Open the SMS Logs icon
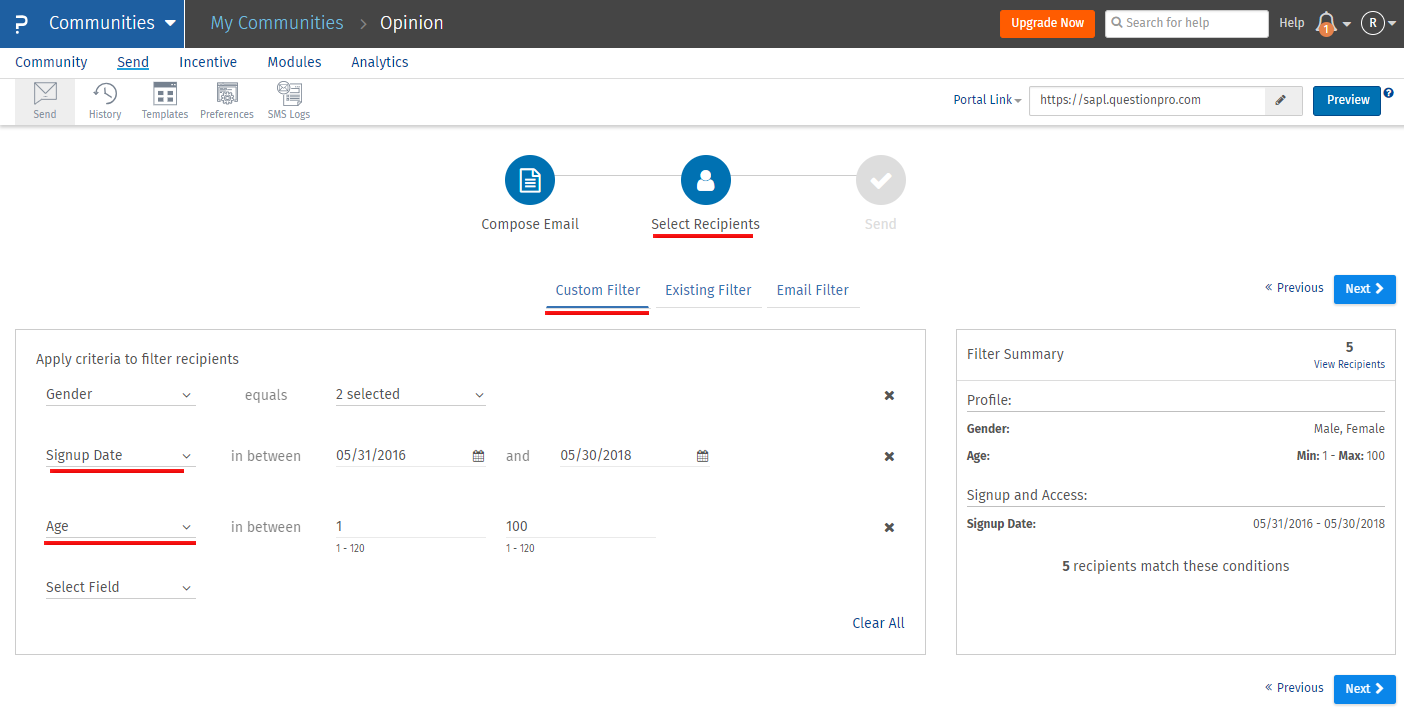 pyautogui.click(x=289, y=101)
